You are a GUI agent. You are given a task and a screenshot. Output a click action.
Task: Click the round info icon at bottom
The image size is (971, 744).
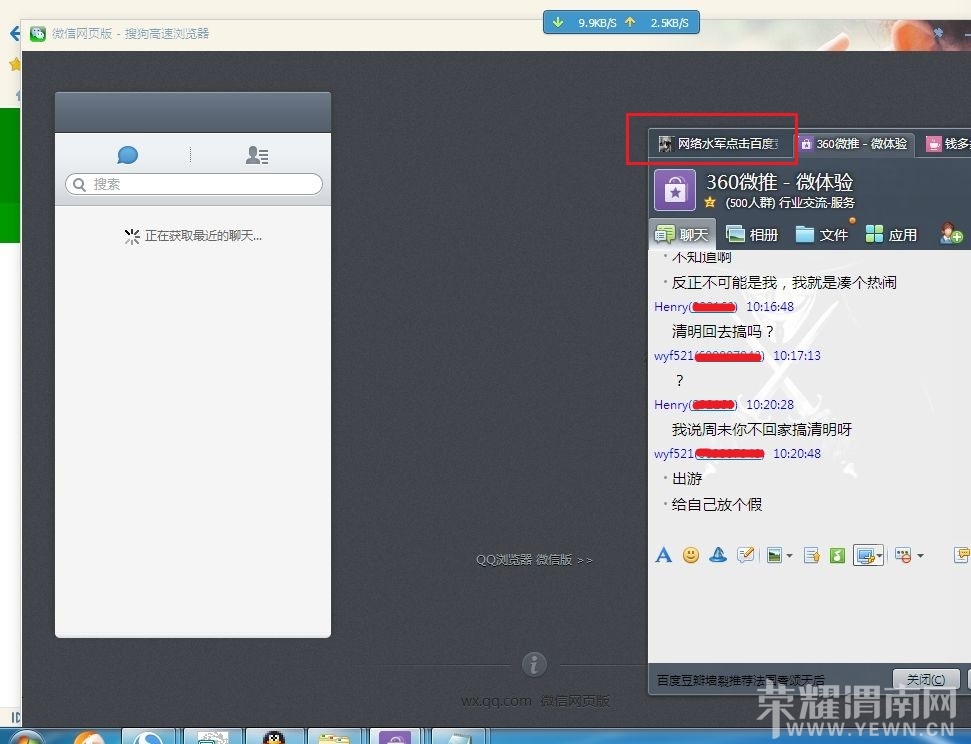click(534, 664)
